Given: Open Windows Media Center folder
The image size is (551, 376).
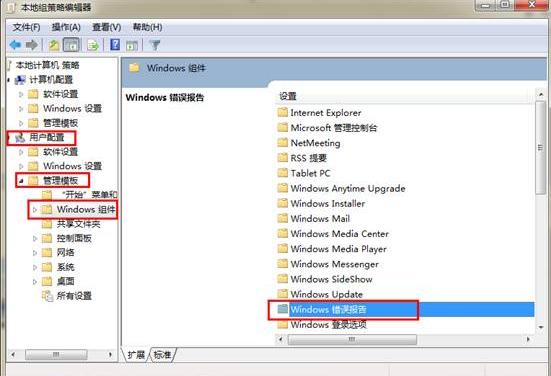Looking at the screenshot, I should (x=333, y=234).
